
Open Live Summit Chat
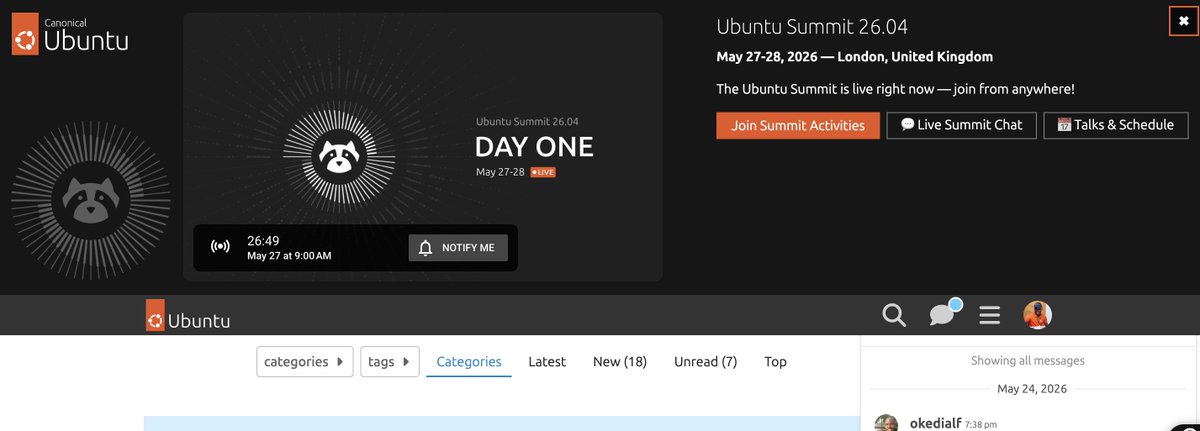(x=961, y=125)
